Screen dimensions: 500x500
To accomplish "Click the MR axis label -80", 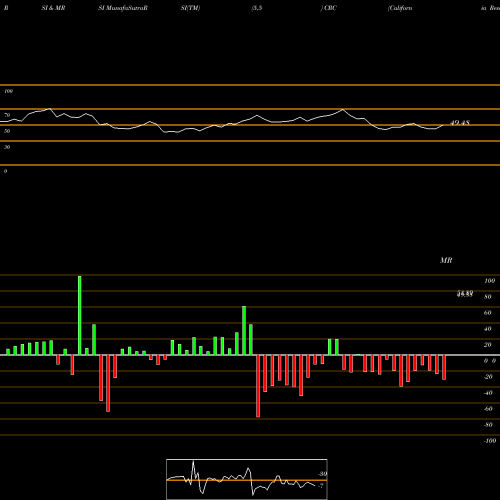I will pyautogui.click(x=488, y=425).
